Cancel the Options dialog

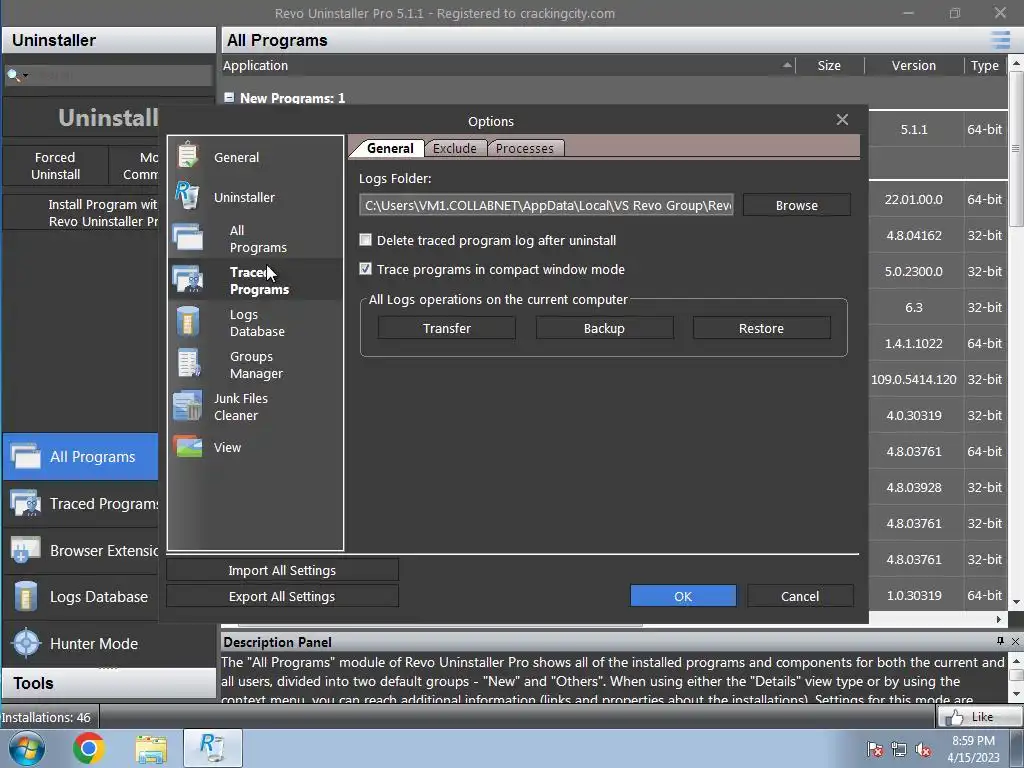[x=800, y=596]
